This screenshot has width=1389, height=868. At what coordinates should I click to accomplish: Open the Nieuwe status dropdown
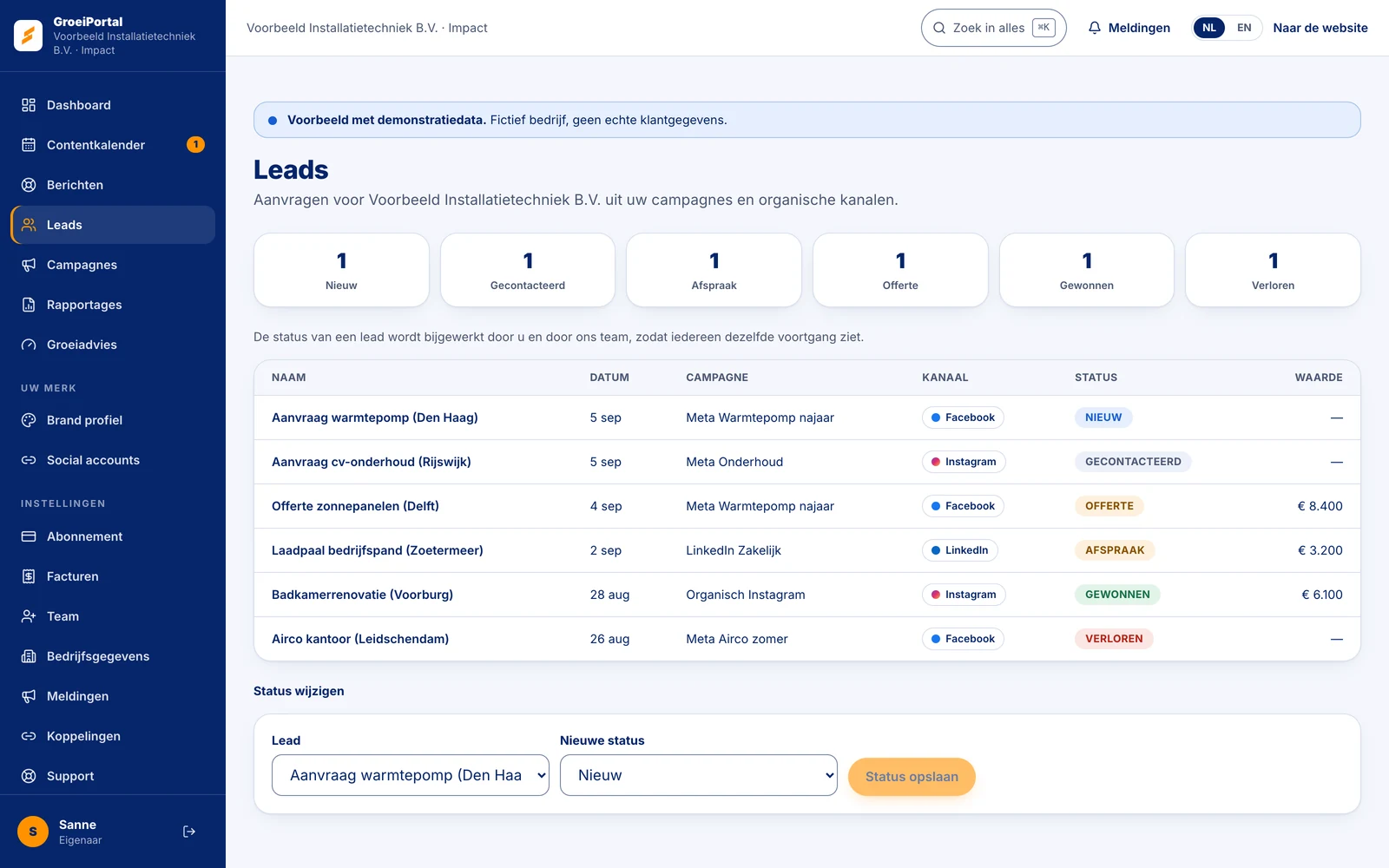pyautogui.click(x=699, y=775)
